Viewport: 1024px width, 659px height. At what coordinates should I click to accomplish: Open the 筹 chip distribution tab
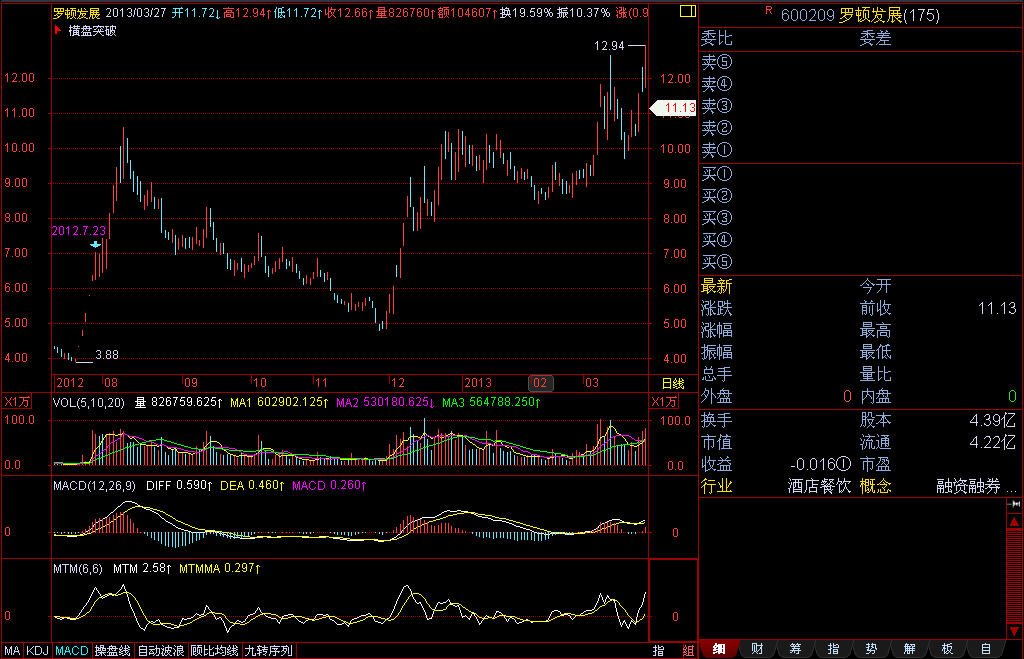(x=795, y=650)
